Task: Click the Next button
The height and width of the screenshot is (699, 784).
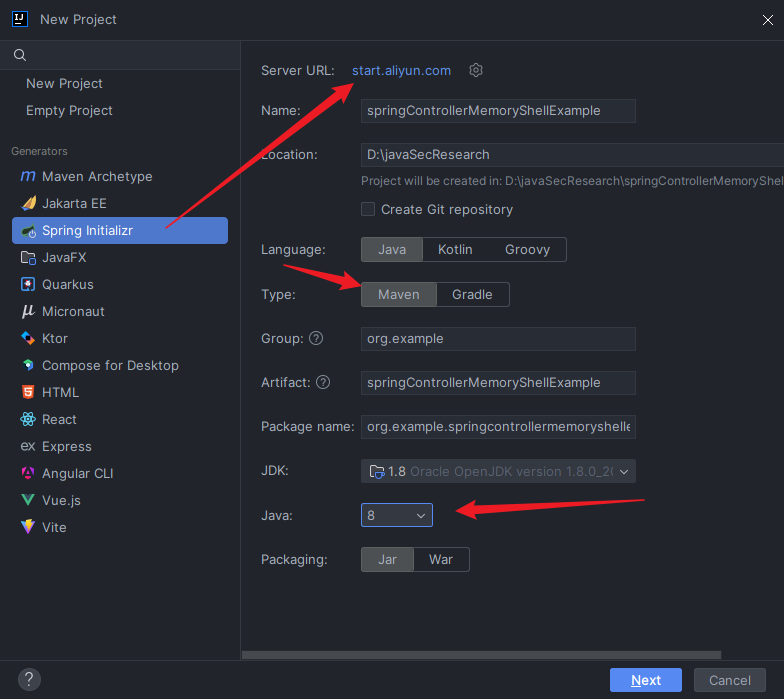Action: pos(646,680)
